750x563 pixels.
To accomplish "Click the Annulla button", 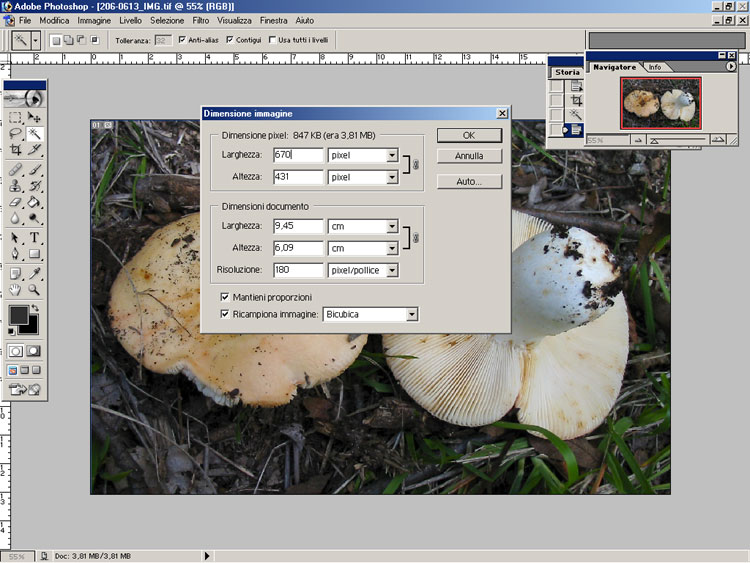I will point(469,156).
